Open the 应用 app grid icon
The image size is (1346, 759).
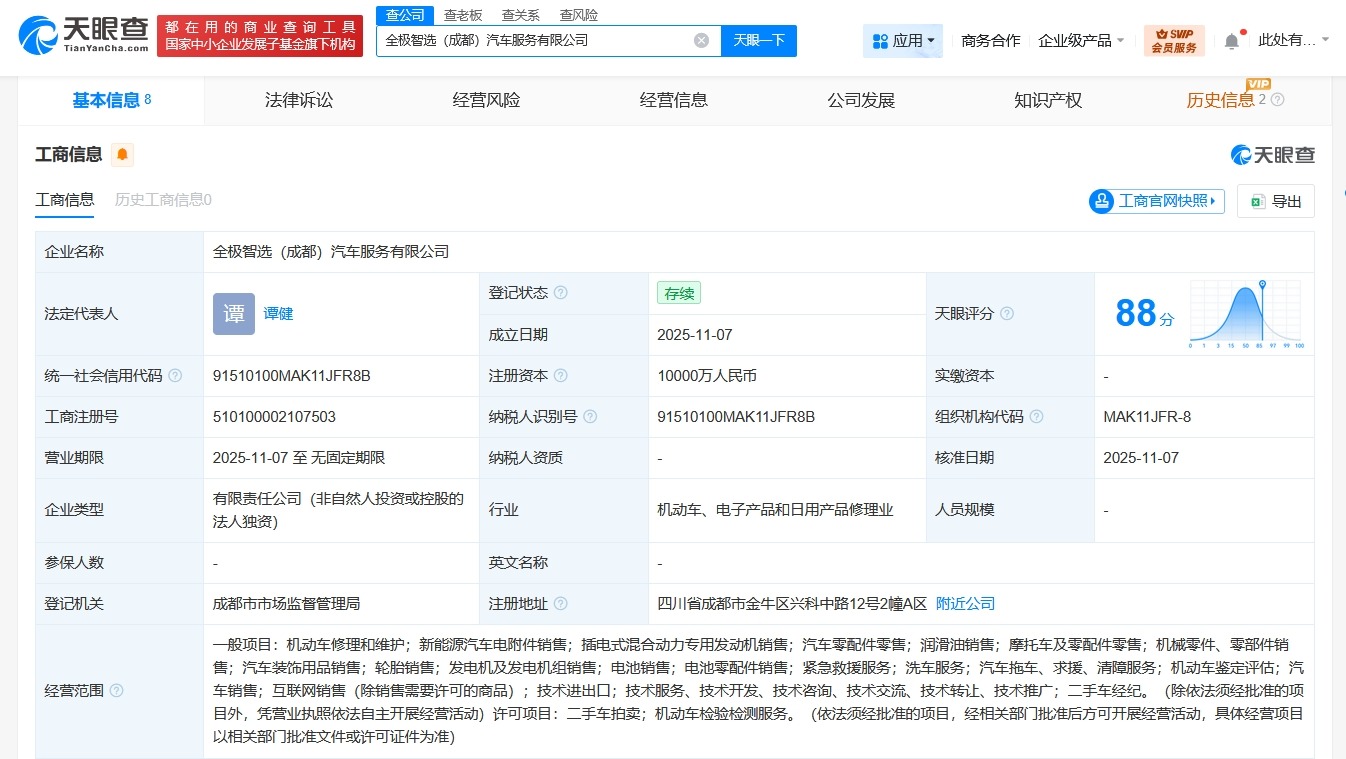(881, 40)
